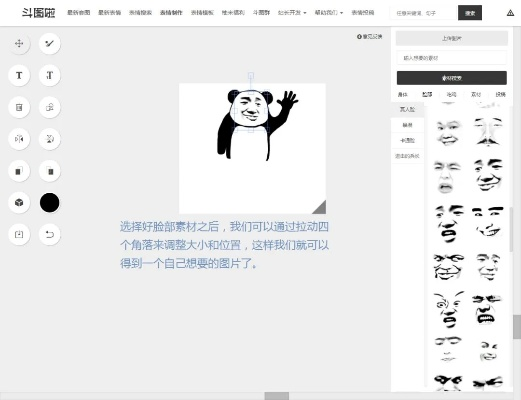Pick the gritted-teeth angry face thumbnail

[487, 310]
